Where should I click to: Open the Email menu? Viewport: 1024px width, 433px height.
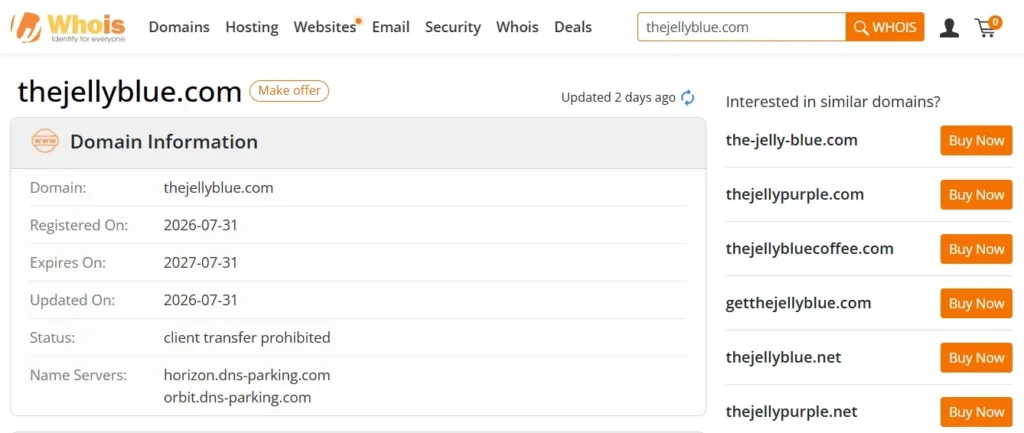(391, 27)
